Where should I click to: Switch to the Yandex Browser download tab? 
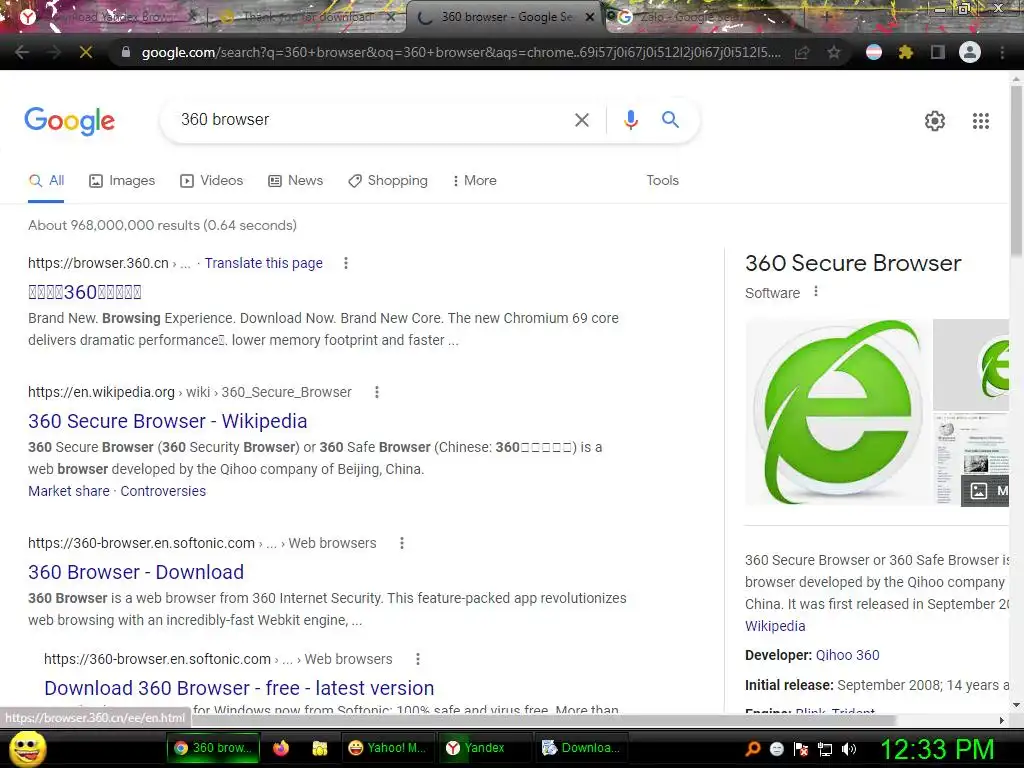pyautogui.click(x=108, y=17)
